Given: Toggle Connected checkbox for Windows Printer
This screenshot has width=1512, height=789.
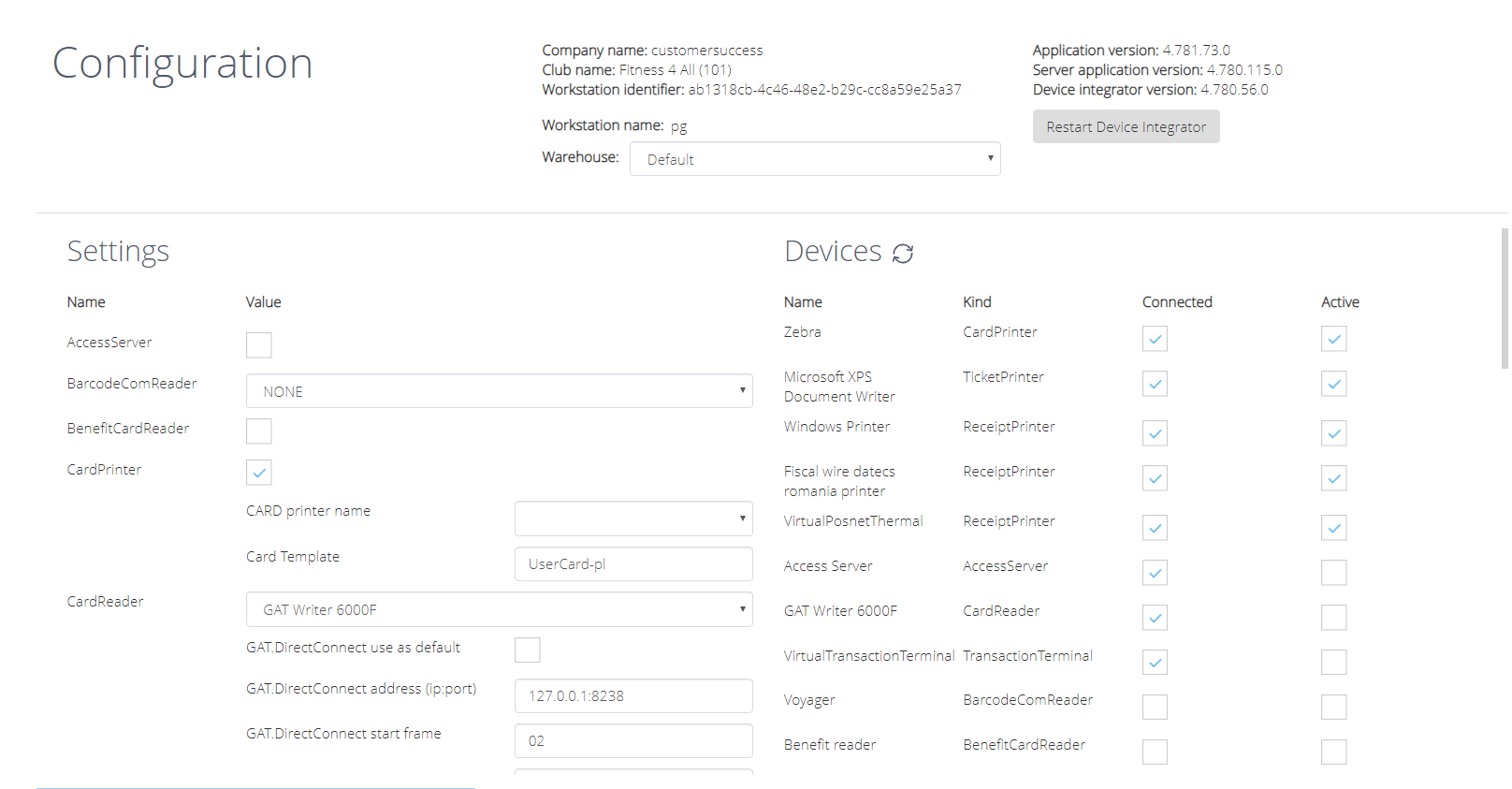Looking at the screenshot, I should (1155, 433).
